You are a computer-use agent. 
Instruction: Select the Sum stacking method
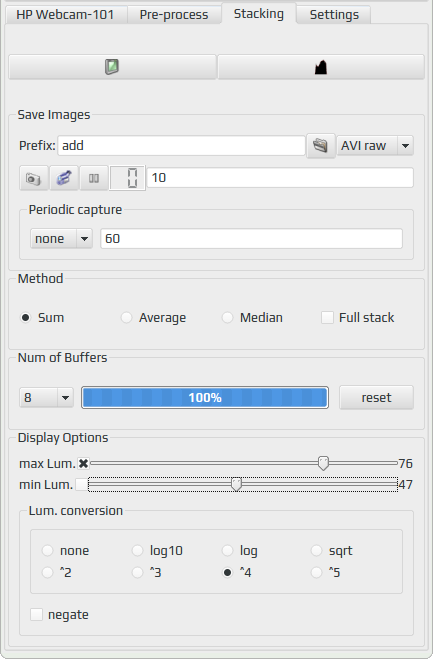(x=42, y=317)
